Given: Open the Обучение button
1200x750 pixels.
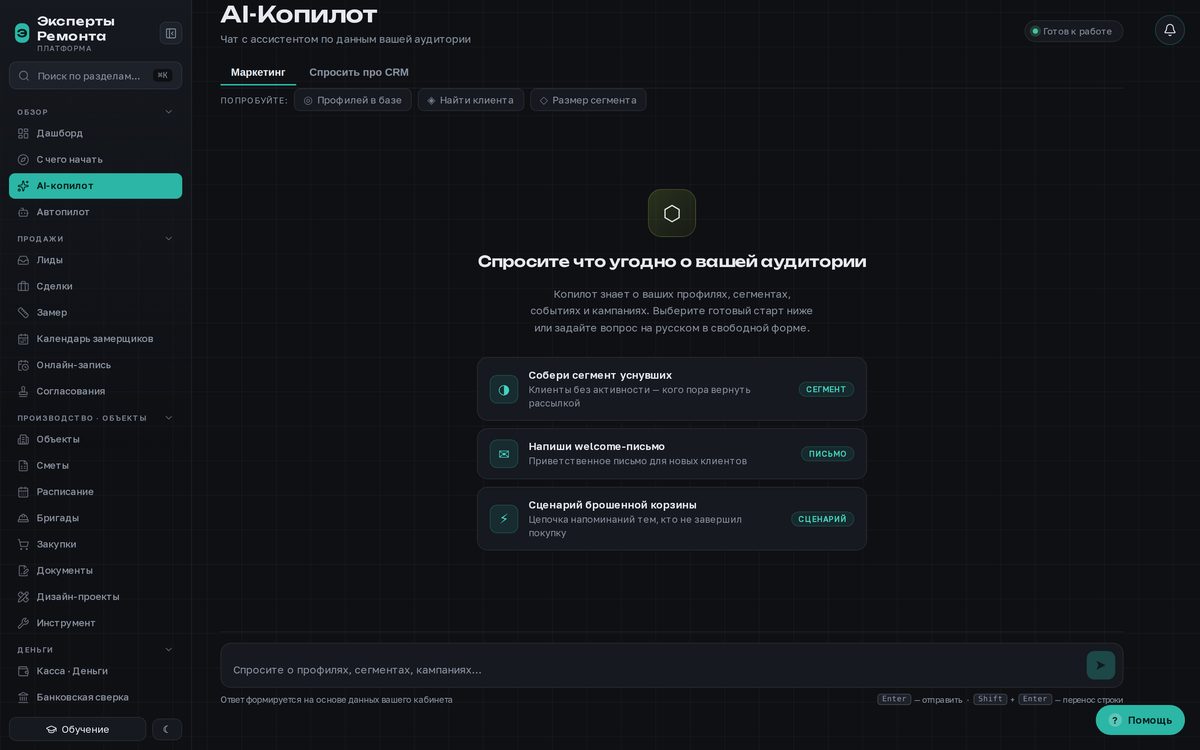Looking at the screenshot, I should tap(78, 729).
